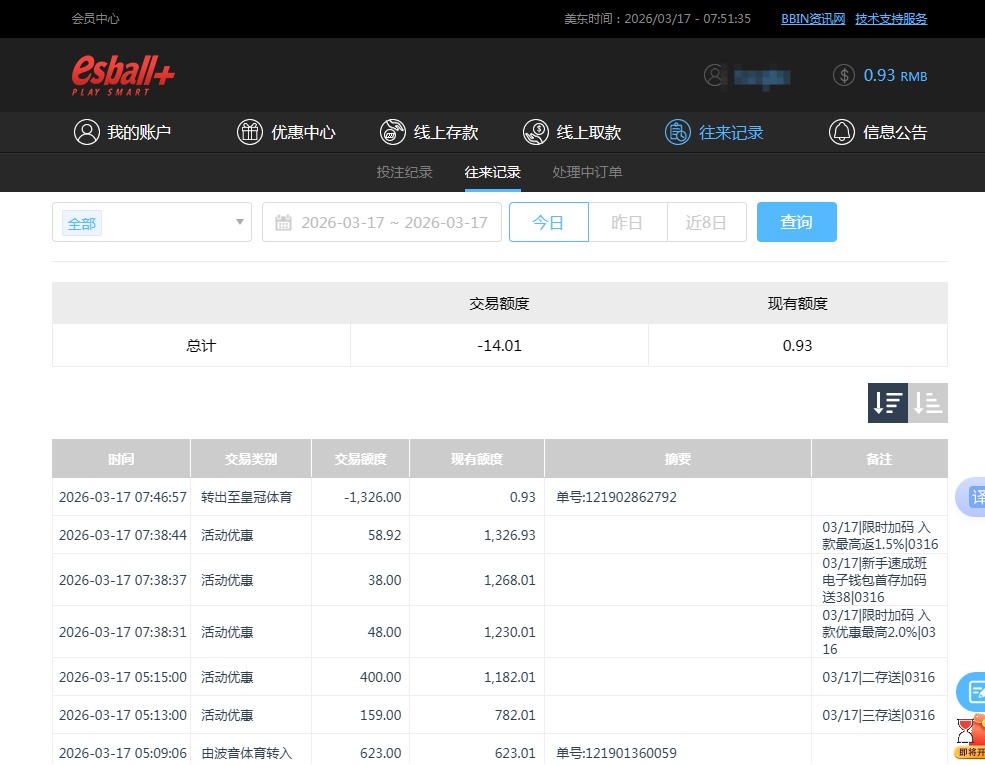Open the 信息公告 announcements icon

coord(841,131)
